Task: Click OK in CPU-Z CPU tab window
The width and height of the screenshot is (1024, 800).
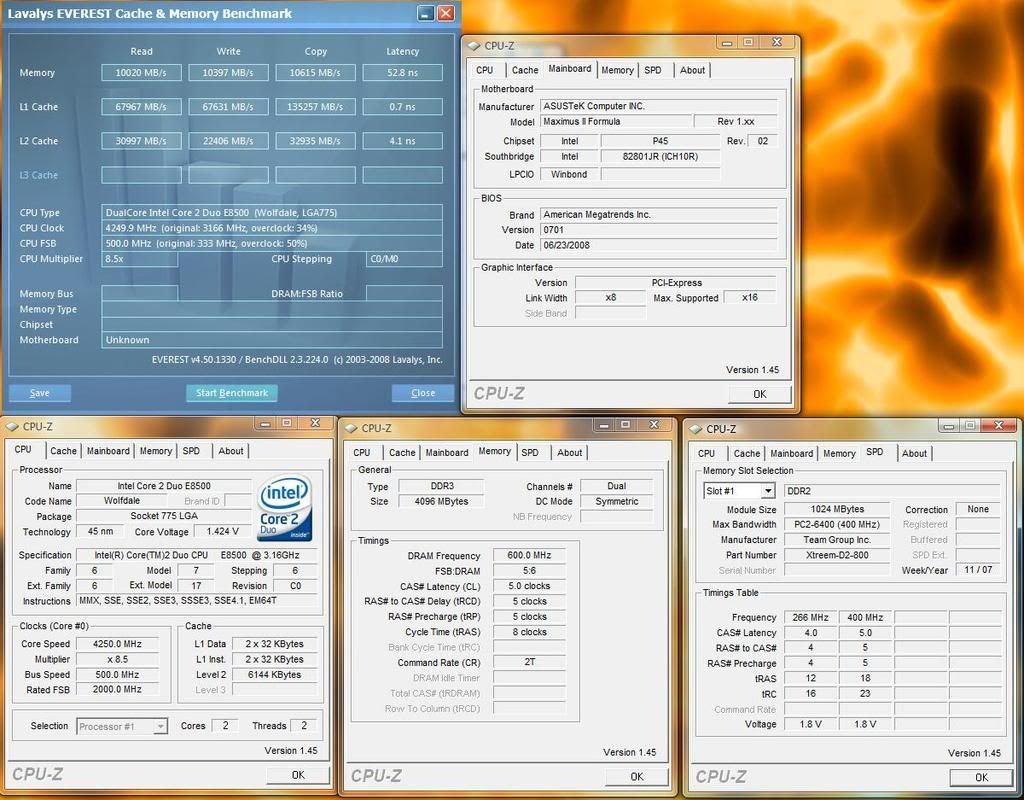Action: coord(298,775)
